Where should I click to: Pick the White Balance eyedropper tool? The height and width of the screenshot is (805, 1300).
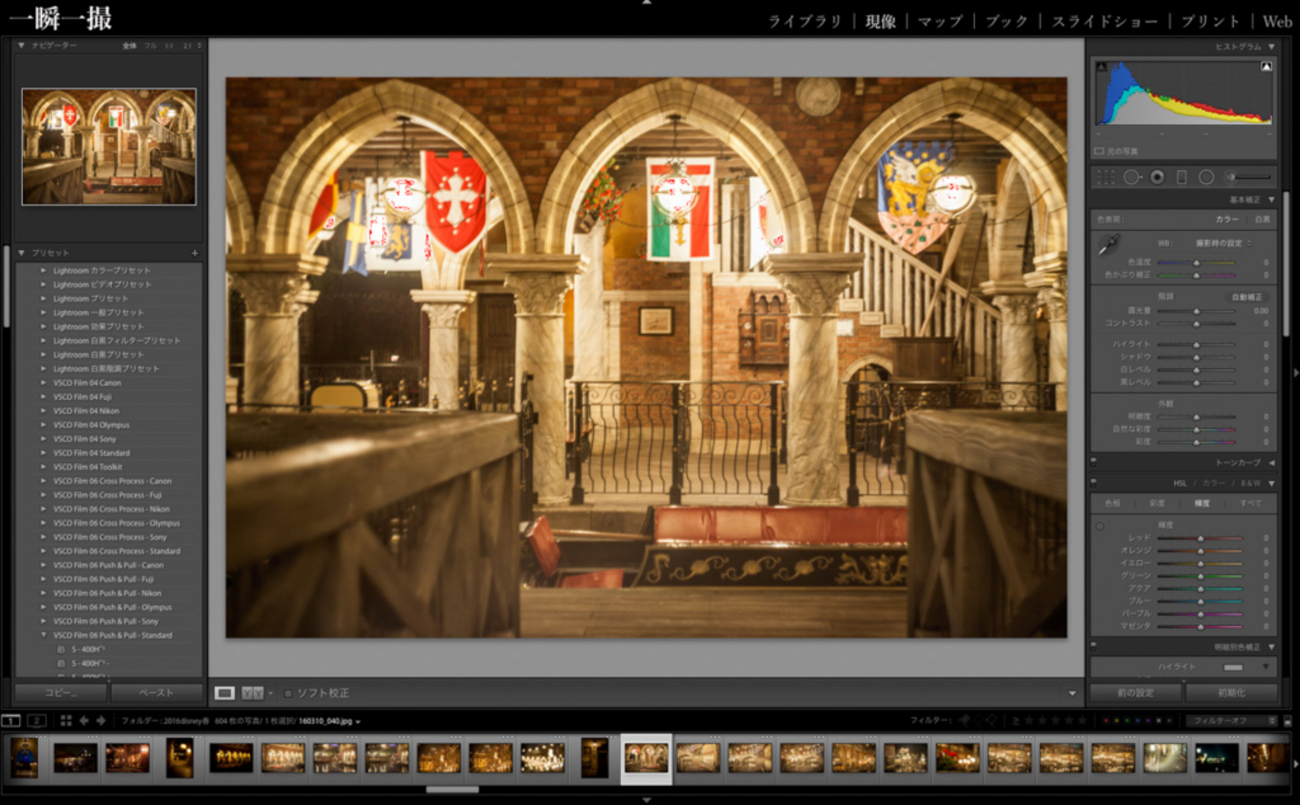[1109, 244]
